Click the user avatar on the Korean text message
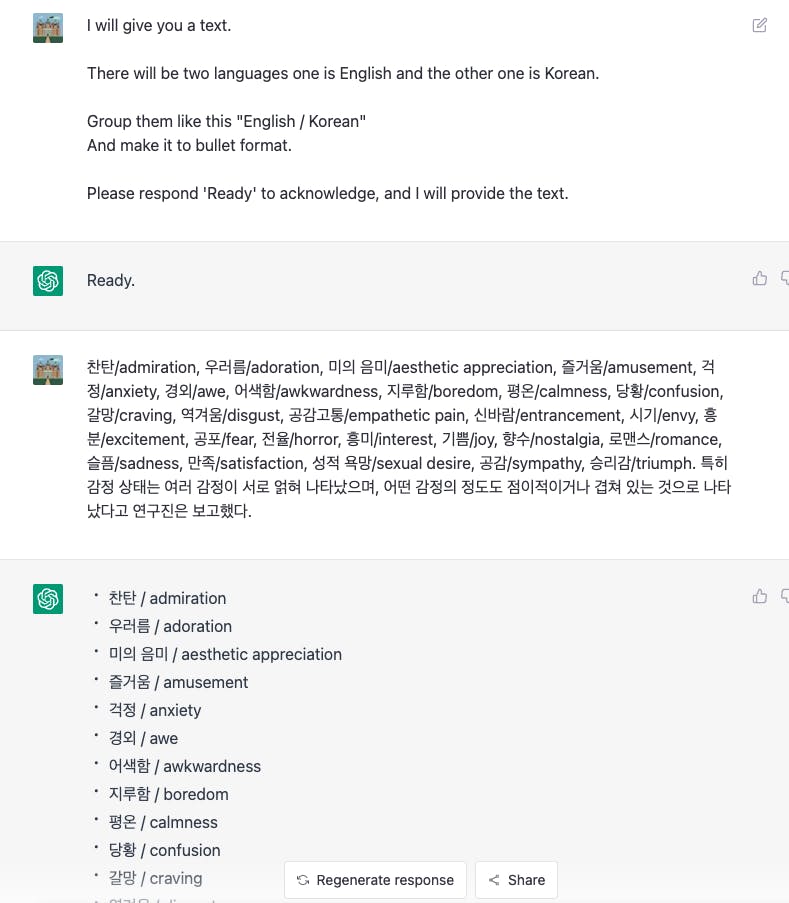The width and height of the screenshot is (789, 903). (48, 370)
